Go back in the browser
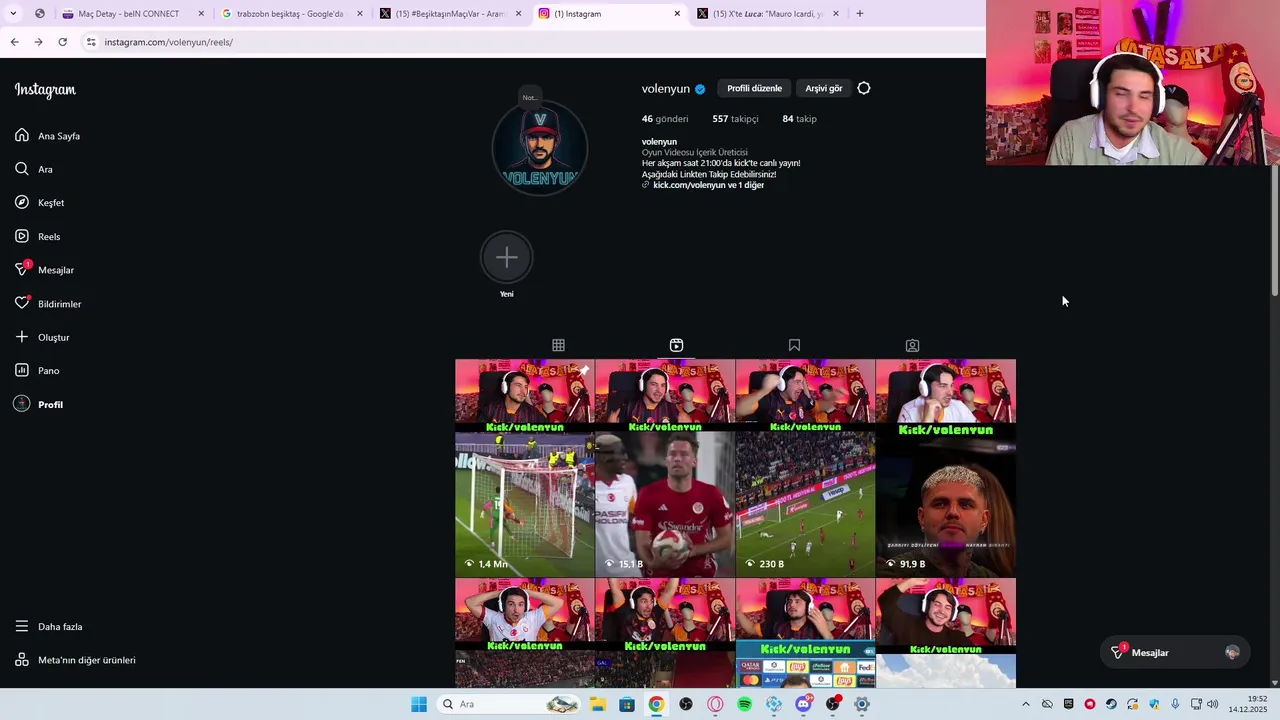This screenshot has height=720, width=1280. click(15, 42)
